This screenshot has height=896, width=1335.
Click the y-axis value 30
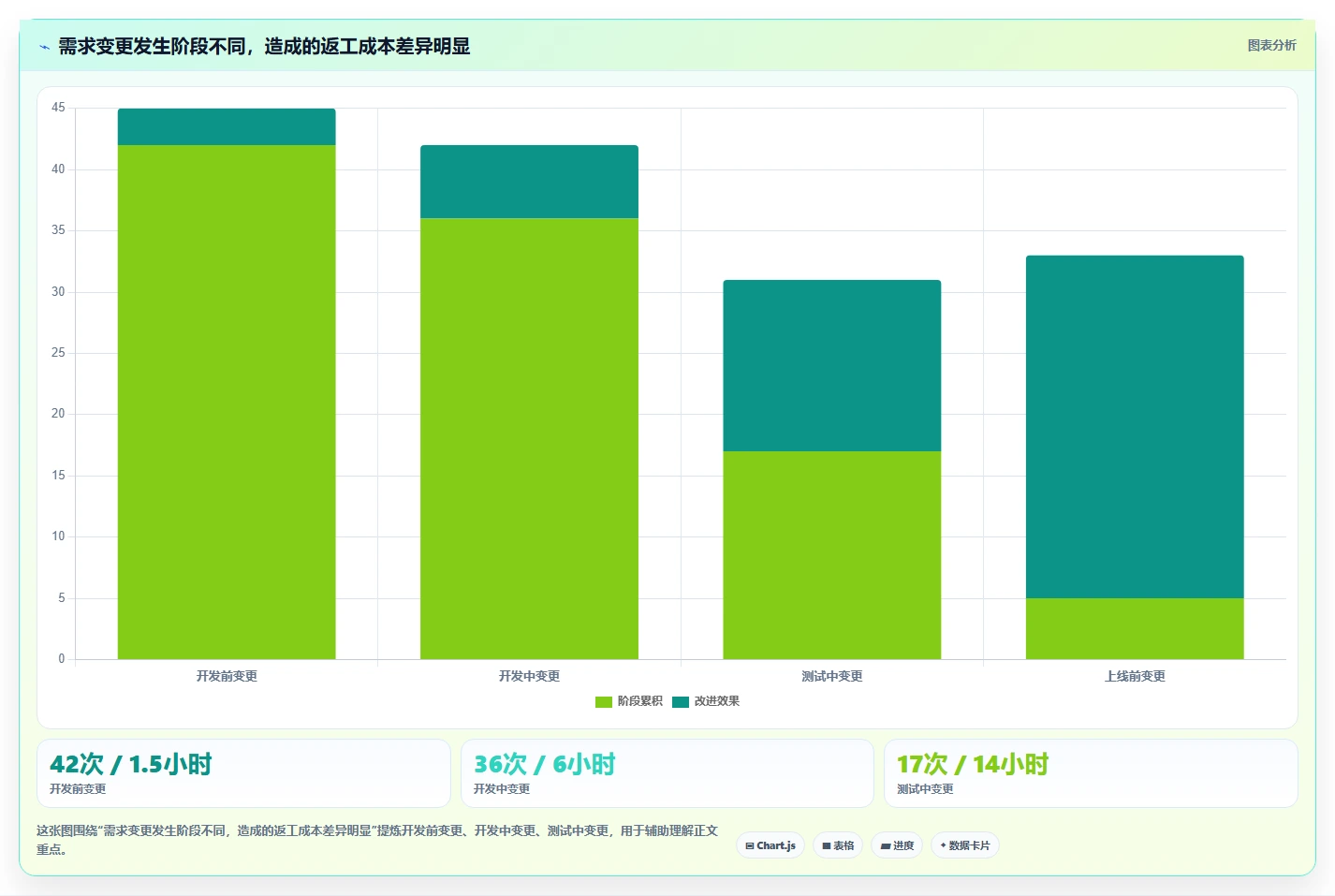(x=58, y=292)
